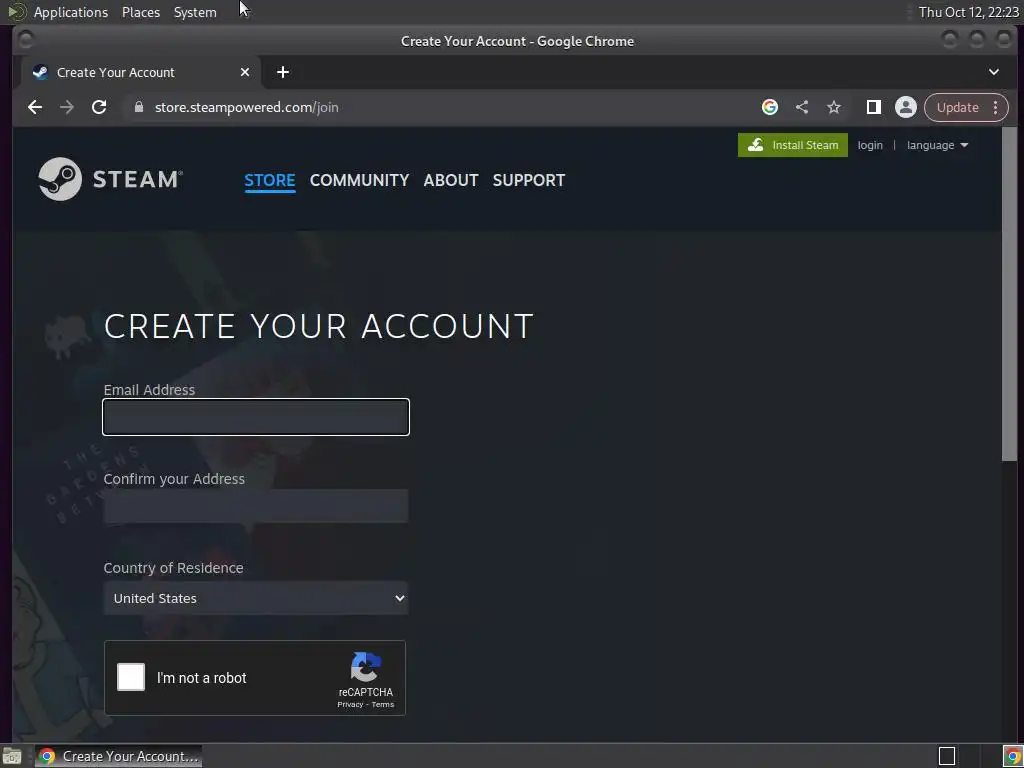This screenshot has width=1024, height=768.
Task: Open Chrome's three-dot menu
Action: coord(995,107)
